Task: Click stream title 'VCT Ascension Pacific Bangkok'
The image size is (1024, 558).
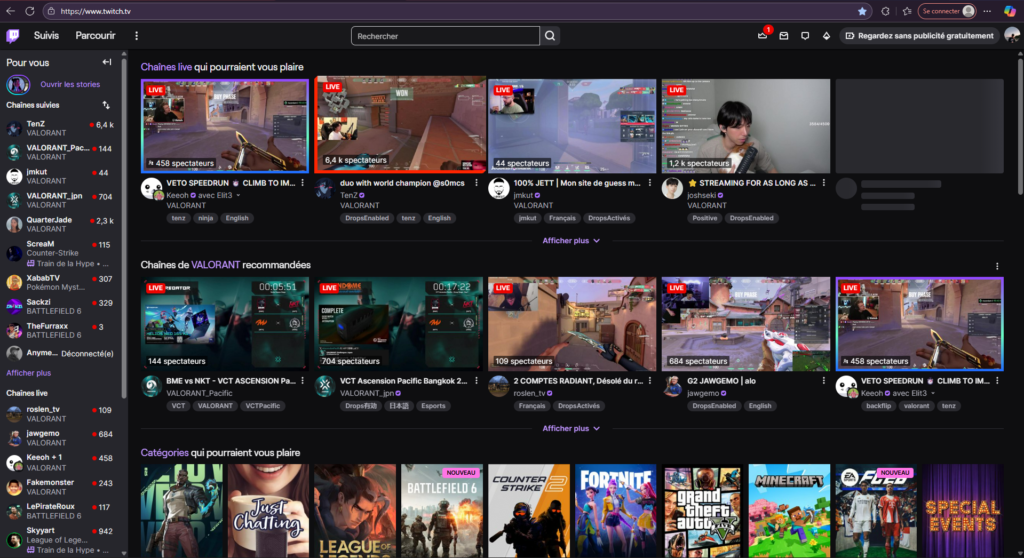Action: click(404, 381)
